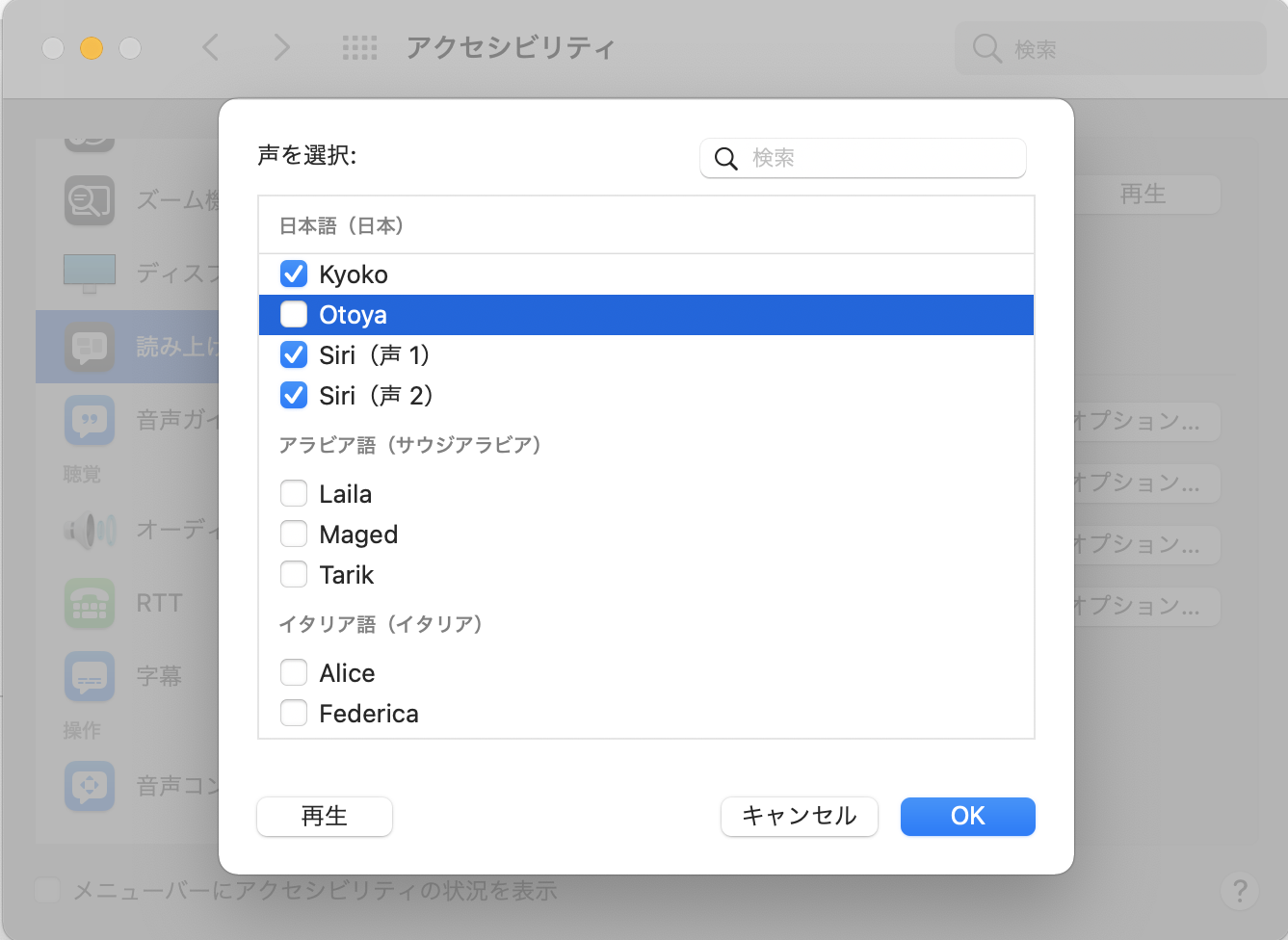Viewport: 1288px width, 940px height.
Task: Click the Audio Descriptions speech bubble icon
Action: tap(90, 420)
